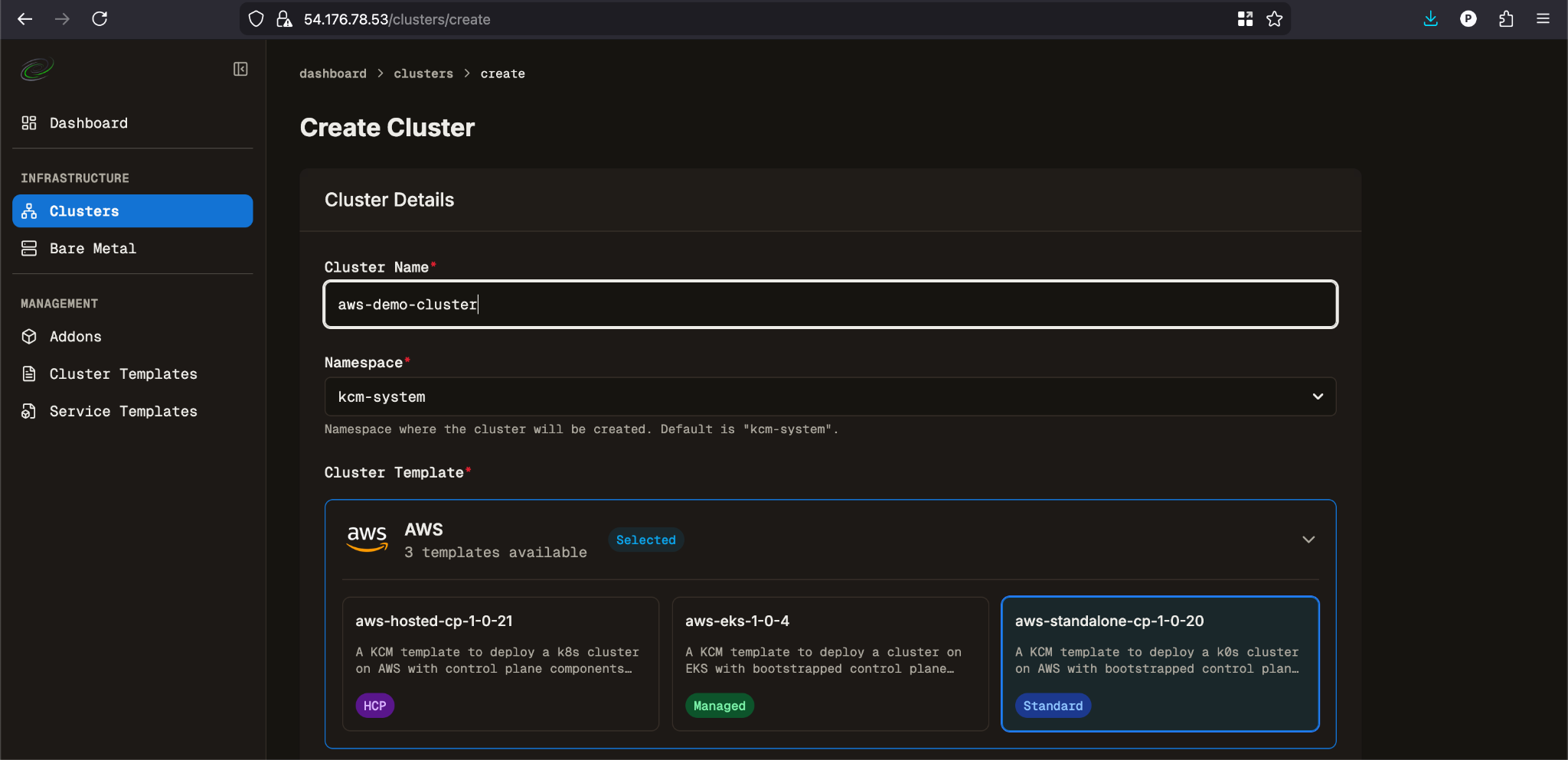Navigate to clusters breadcrumb link
The image size is (1568, 760).
coord(423,73)
